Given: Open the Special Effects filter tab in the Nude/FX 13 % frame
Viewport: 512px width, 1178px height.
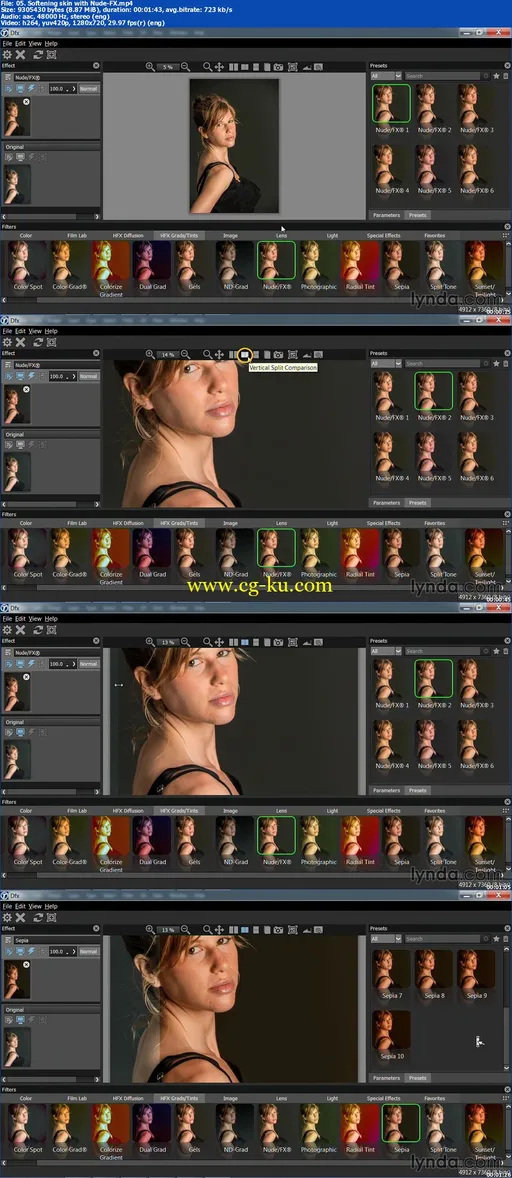Looking at the screenshot, I should coord(384,811).
